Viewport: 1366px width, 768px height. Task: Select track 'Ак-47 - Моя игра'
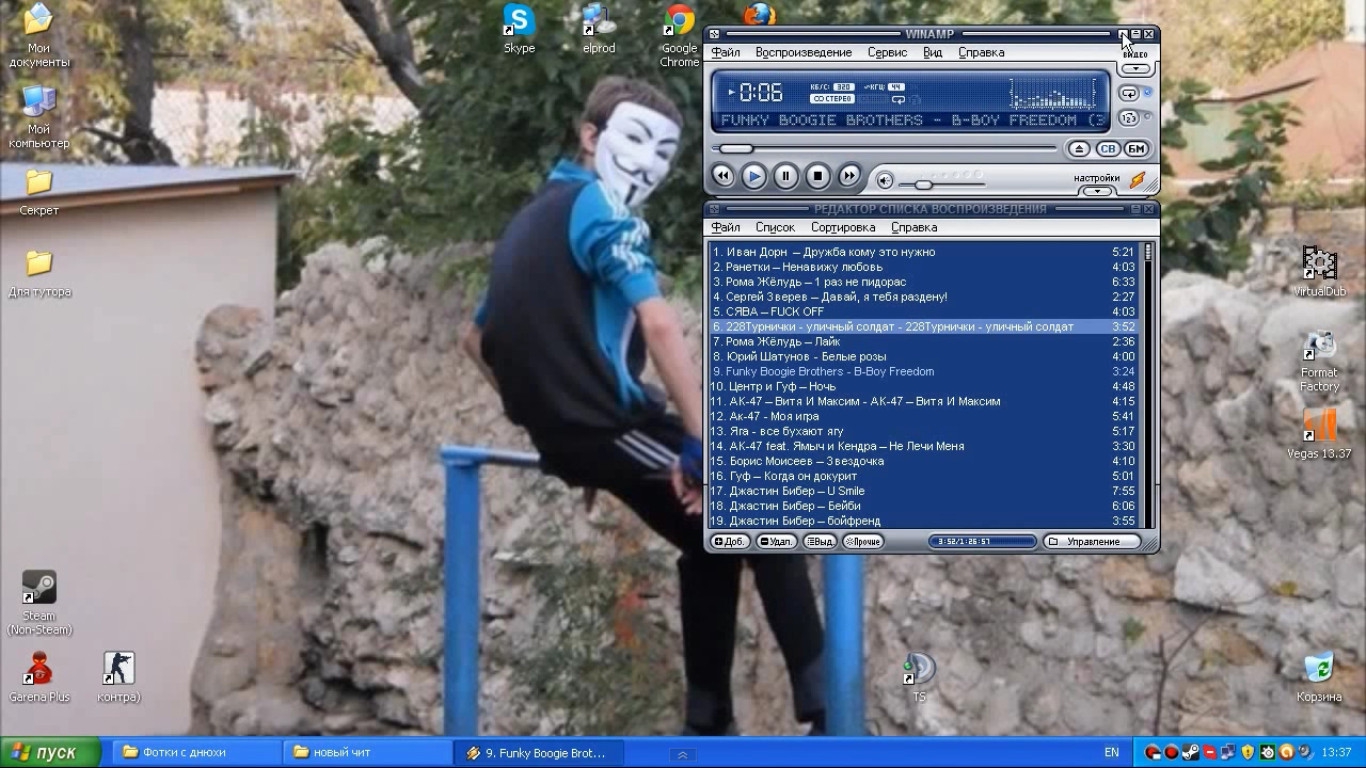pyautogui.click(x=926, y=416)
